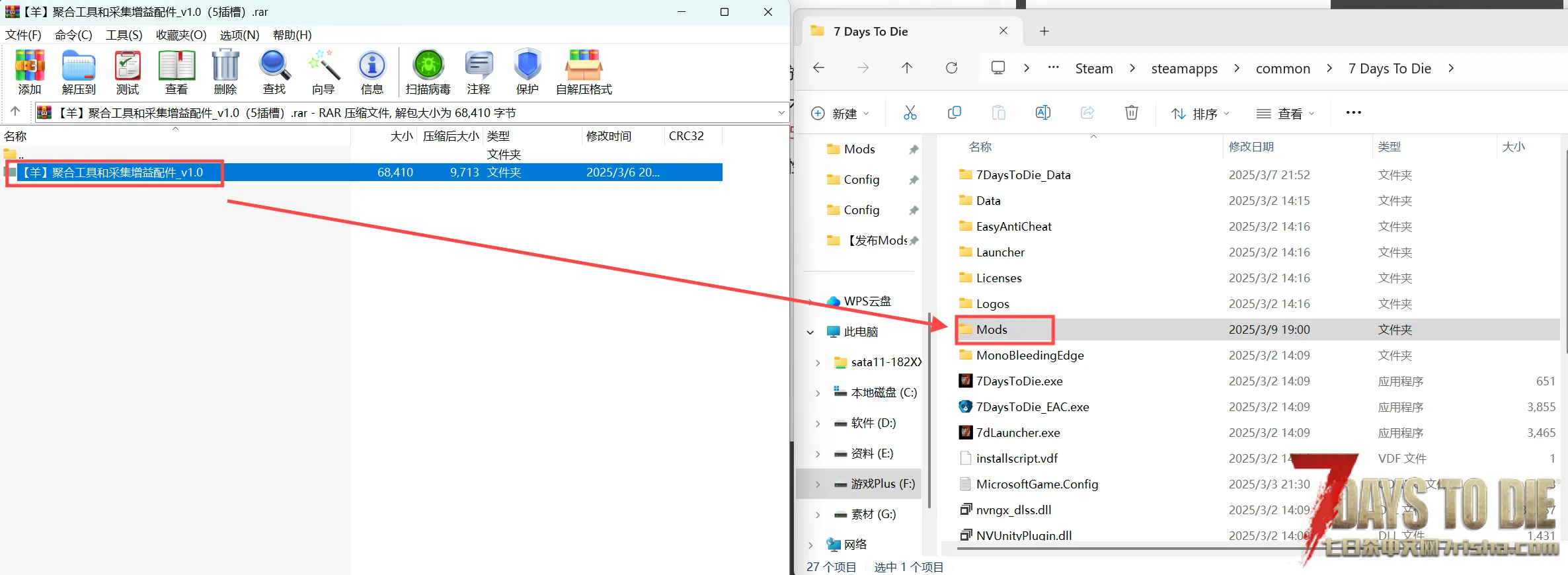Open the File (文件) menu in WinRAR
This screenshot has width=1568, height=575.
click(23, 35)
